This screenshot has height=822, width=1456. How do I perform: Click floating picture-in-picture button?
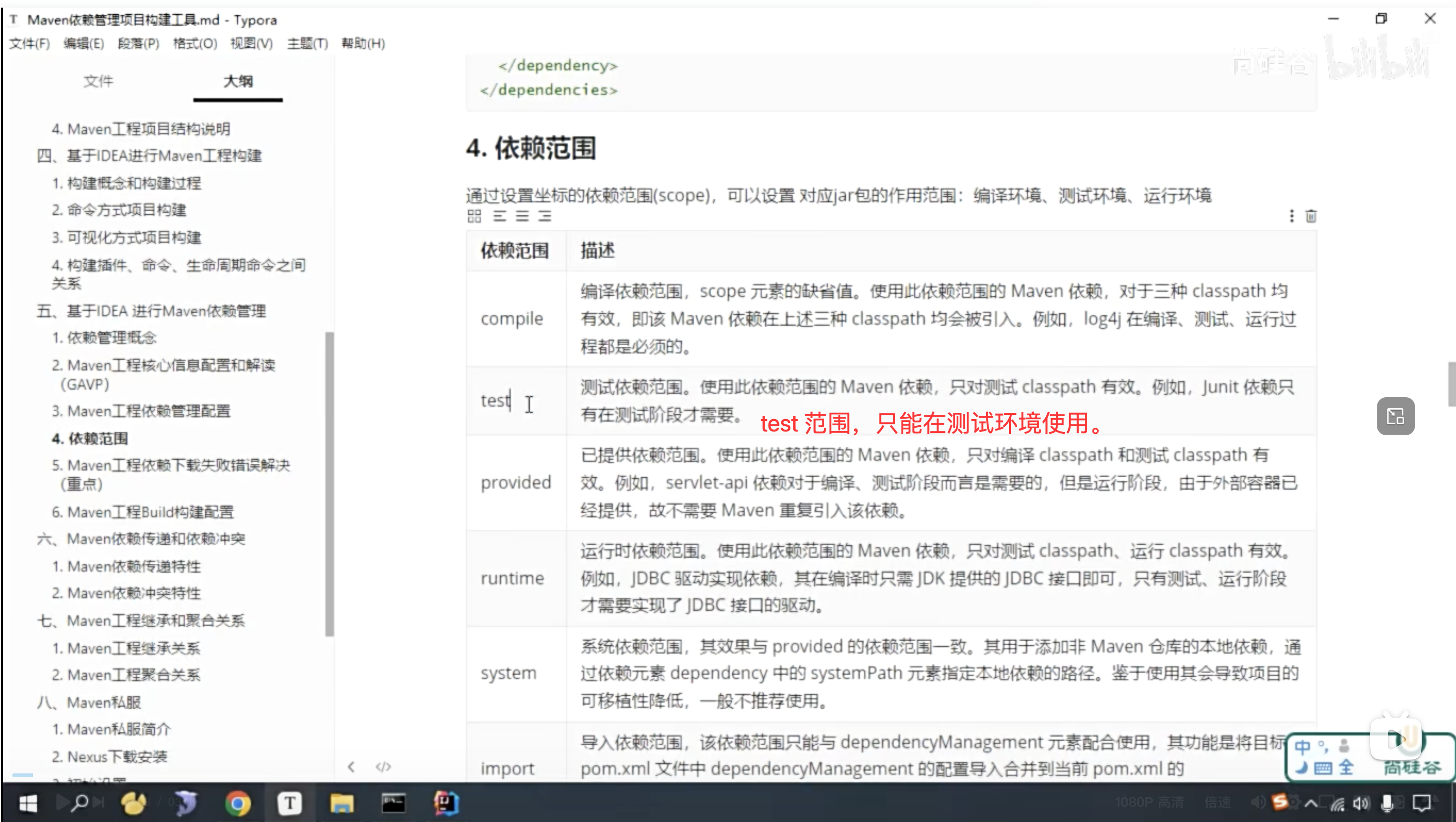point(1395,416)
